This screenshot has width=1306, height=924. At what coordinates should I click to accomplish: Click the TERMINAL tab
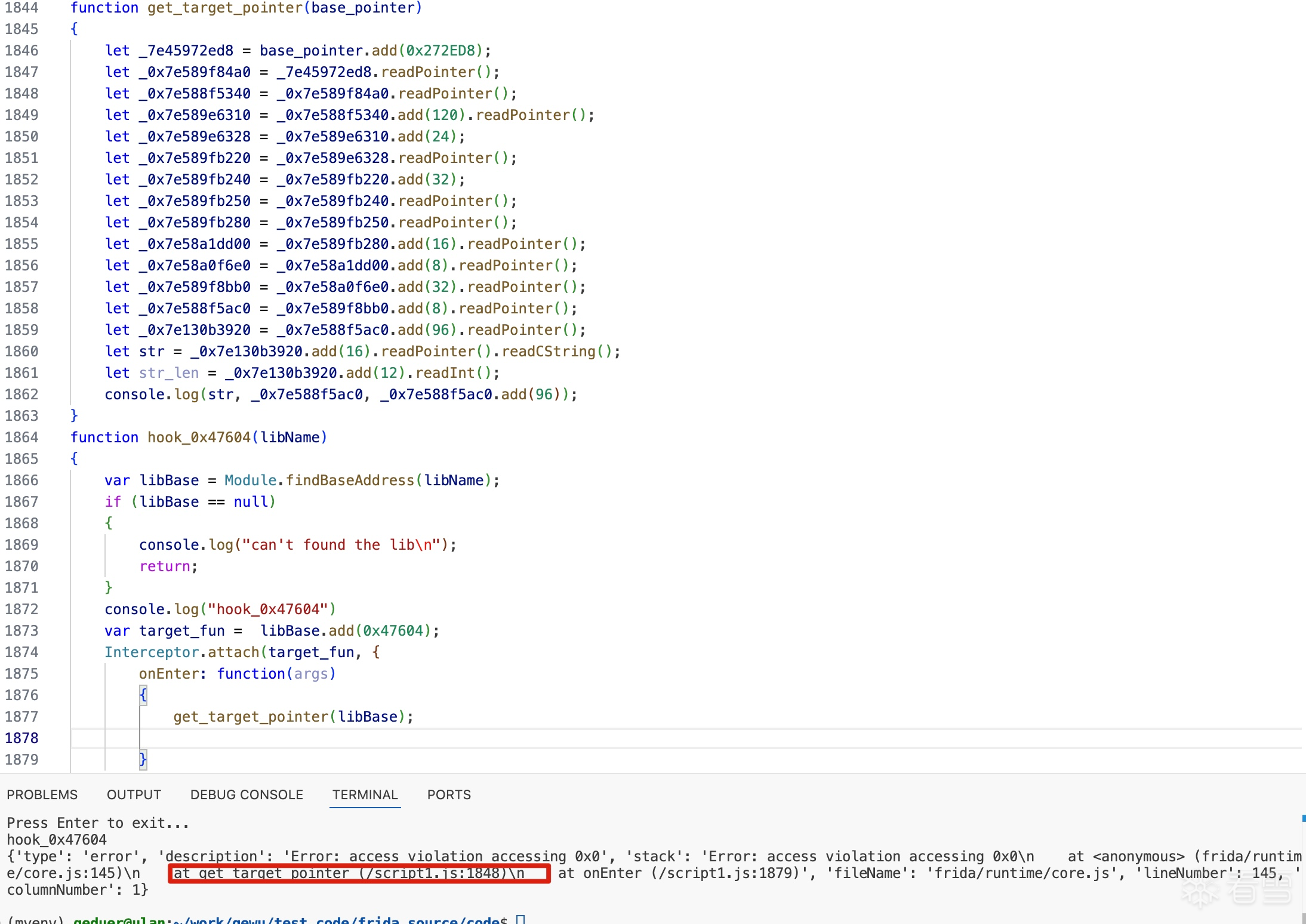tap(365, 794)
